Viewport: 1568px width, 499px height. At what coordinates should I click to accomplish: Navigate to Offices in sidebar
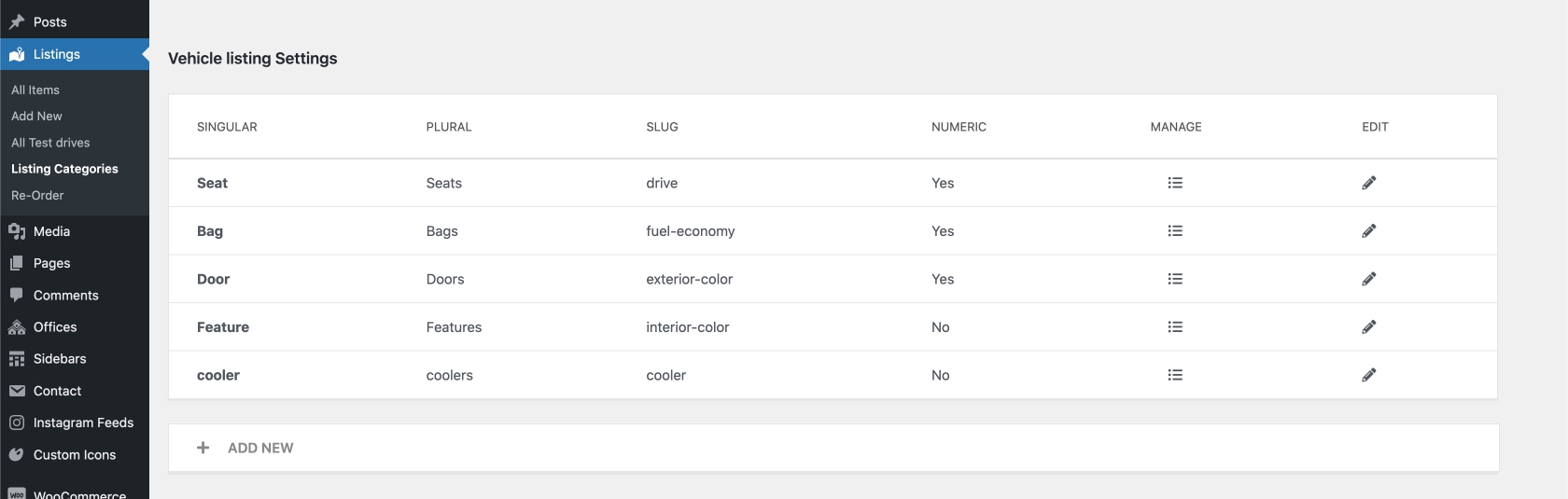[x=55, y=327]
